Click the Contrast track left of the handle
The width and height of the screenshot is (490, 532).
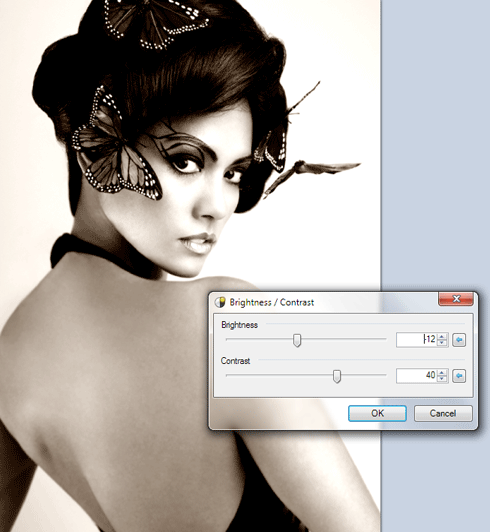click(279, 375)
